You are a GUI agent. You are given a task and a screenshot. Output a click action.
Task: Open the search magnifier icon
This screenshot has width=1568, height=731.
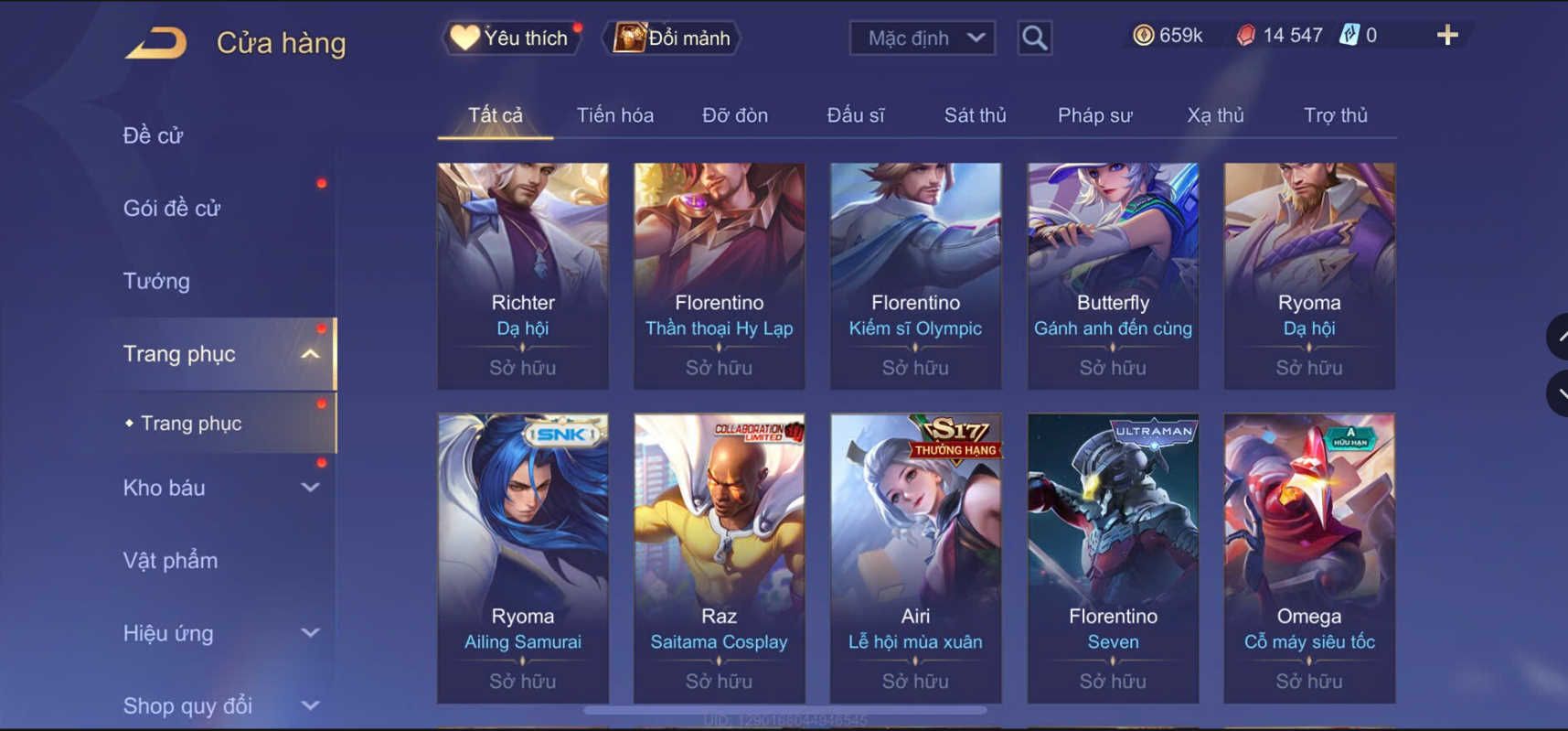pyautogui.click(x=1034, y=38)
